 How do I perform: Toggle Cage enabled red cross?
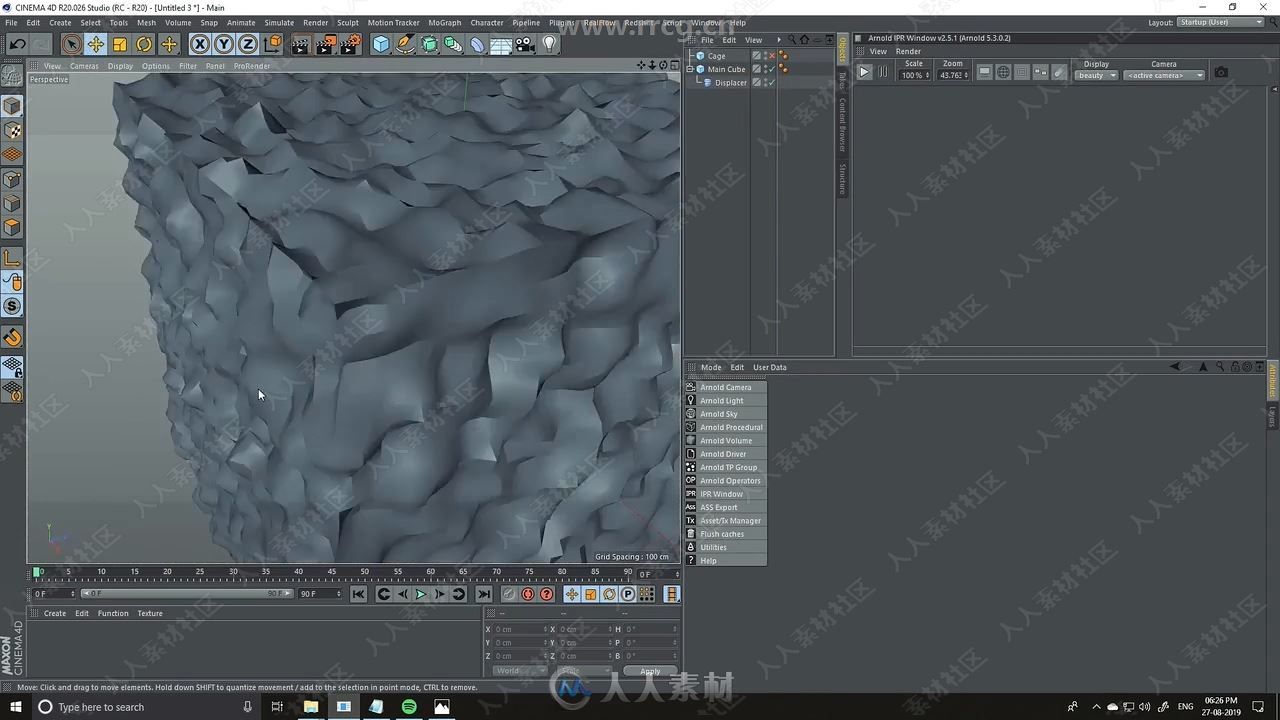point(771,56)
